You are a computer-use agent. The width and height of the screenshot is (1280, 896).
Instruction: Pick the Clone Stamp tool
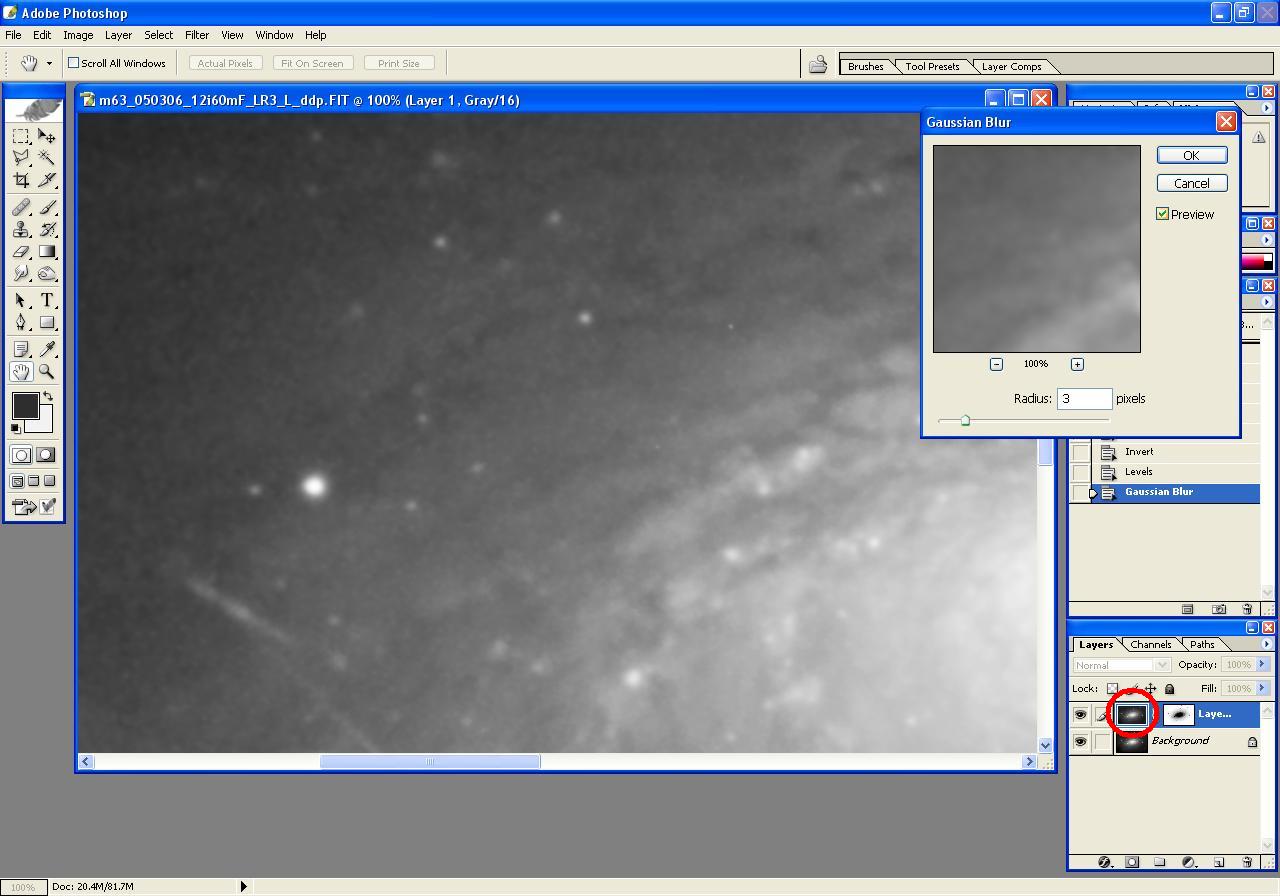21,229
